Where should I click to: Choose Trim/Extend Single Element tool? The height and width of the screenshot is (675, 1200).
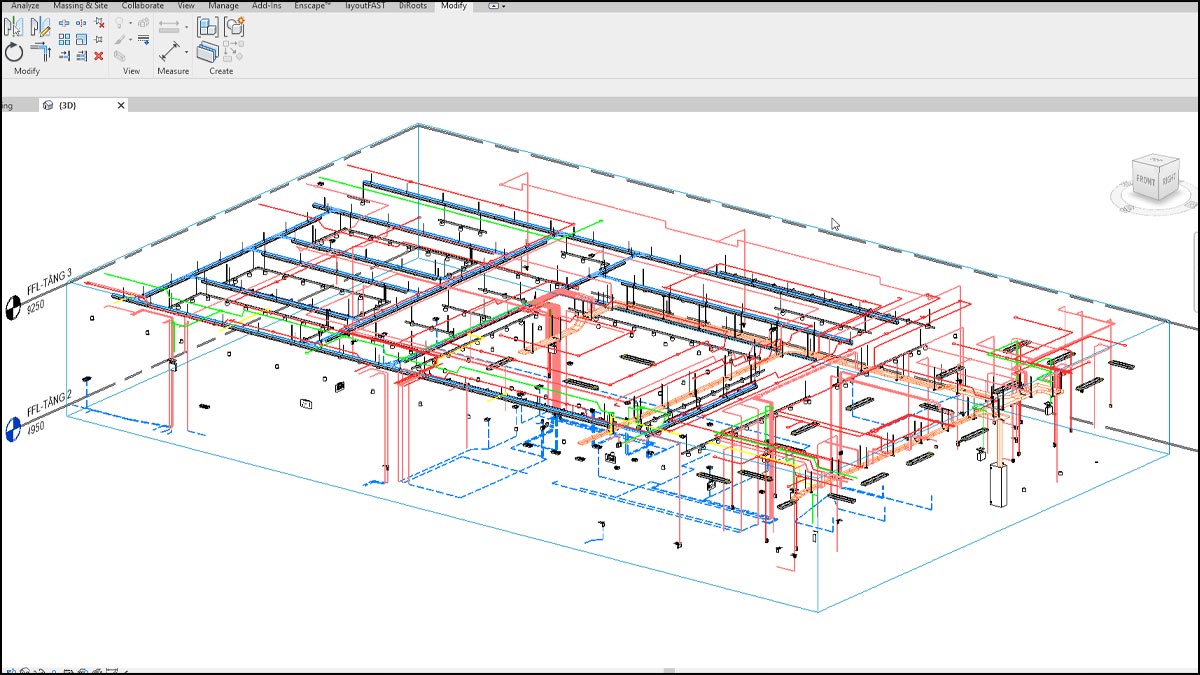(x=64, y=56)
